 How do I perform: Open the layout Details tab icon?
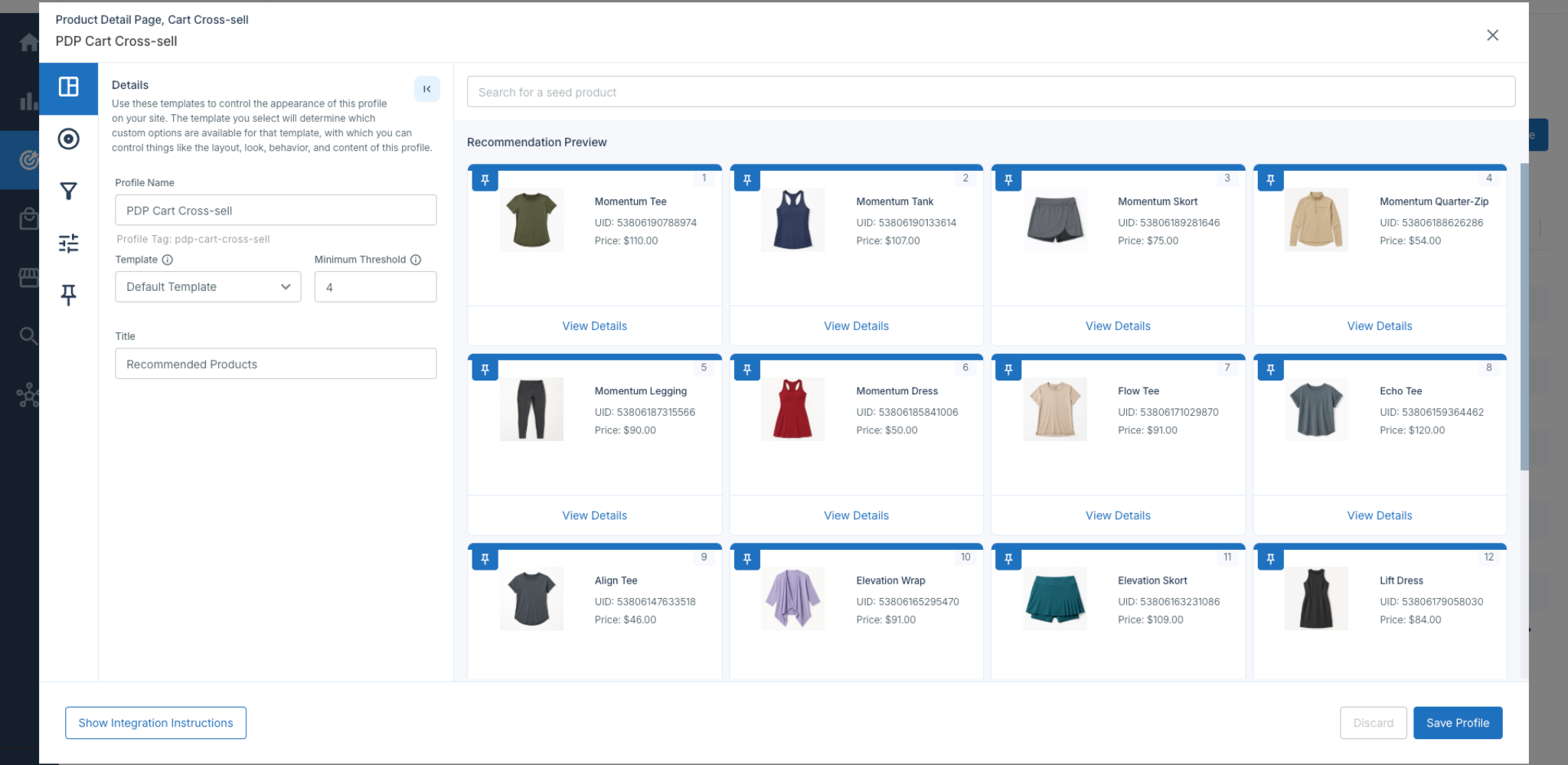coord(69,87)
